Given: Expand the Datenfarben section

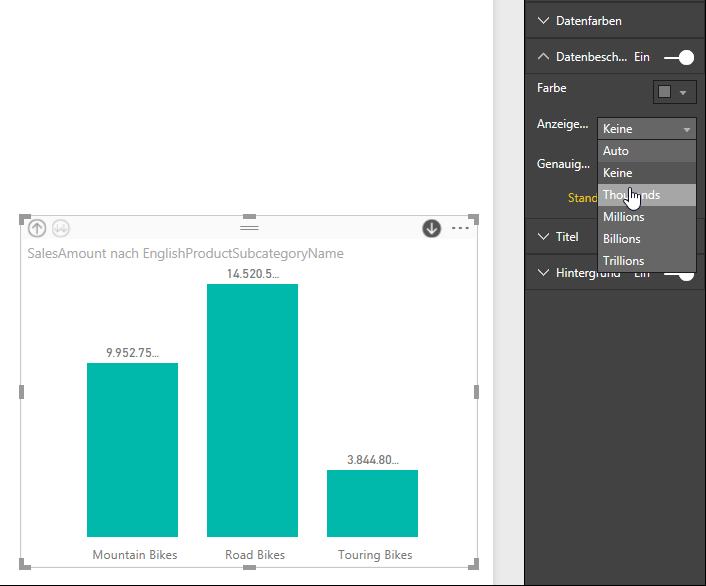Looking at the screenshot, I should click(543, 21).
